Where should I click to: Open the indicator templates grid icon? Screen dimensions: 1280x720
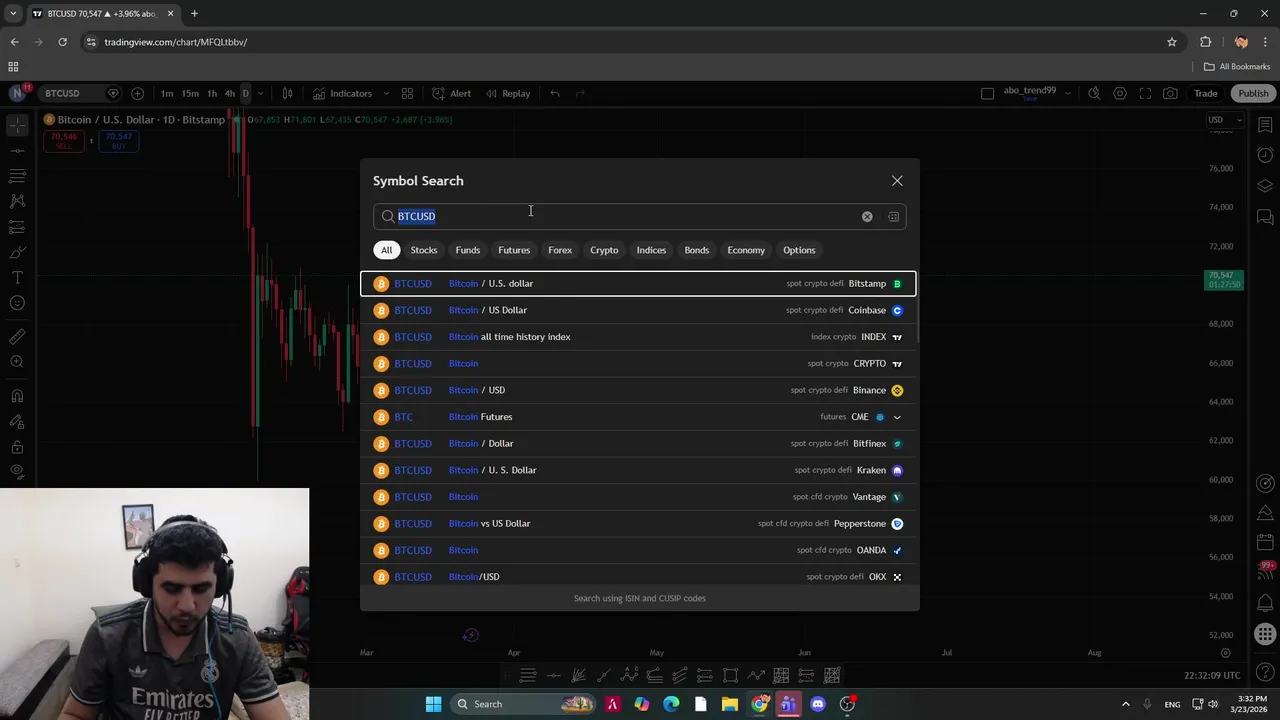point(407,93)
